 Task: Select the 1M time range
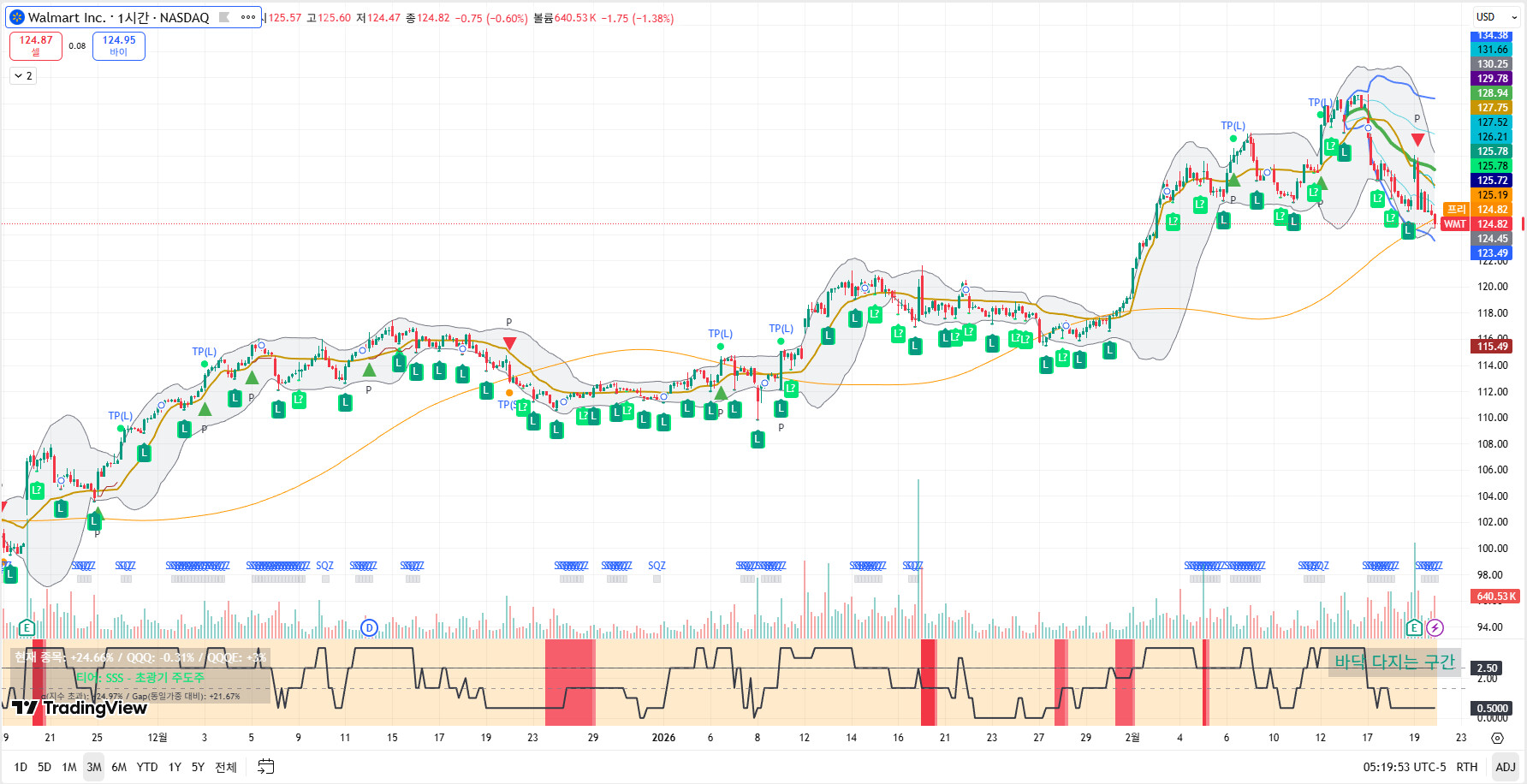69,767
